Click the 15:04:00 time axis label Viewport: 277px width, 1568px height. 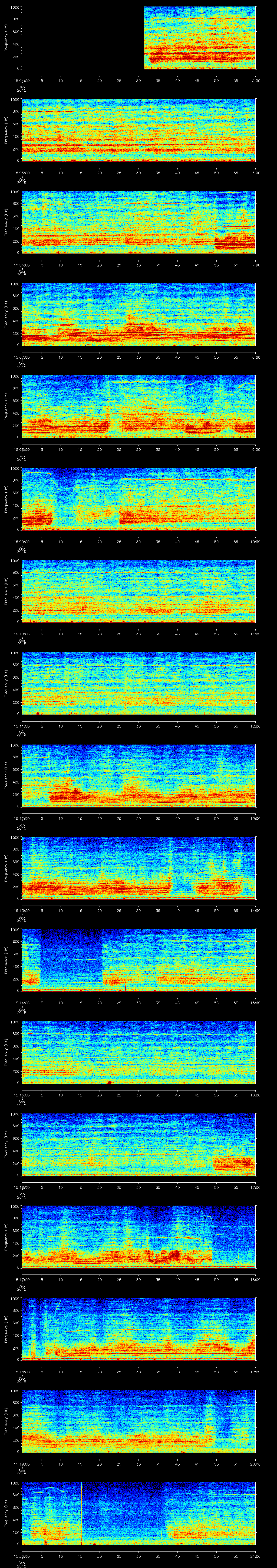click(x=22, y=80)
